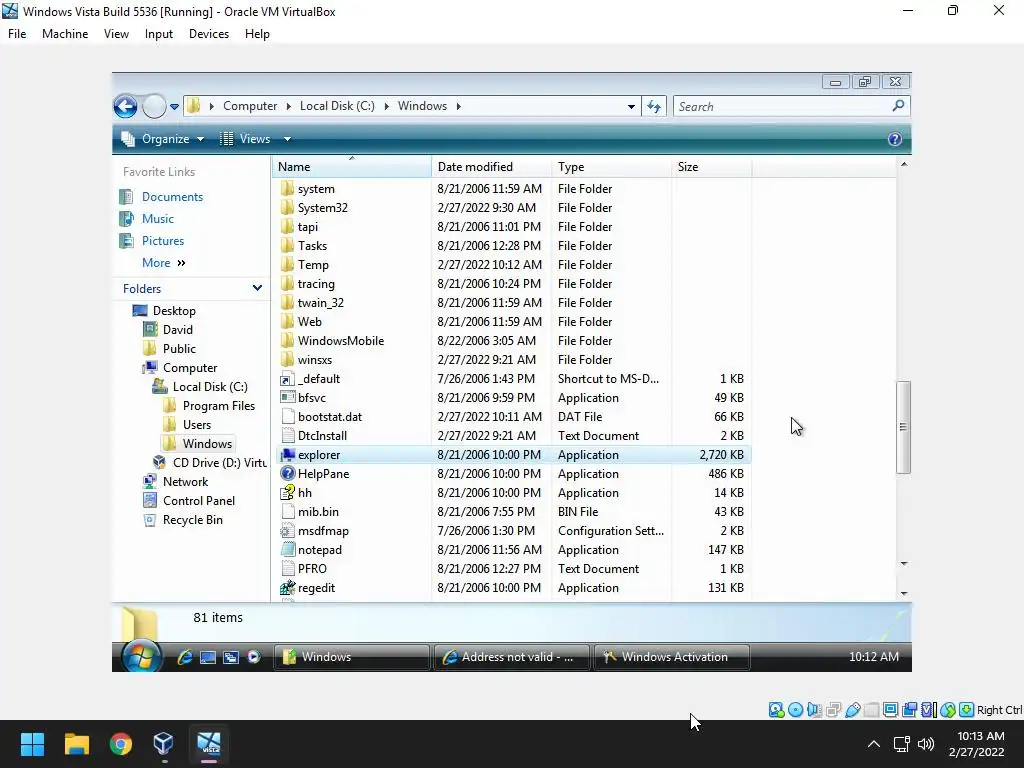Click the forward navigation arrow button

pos(154,106)
